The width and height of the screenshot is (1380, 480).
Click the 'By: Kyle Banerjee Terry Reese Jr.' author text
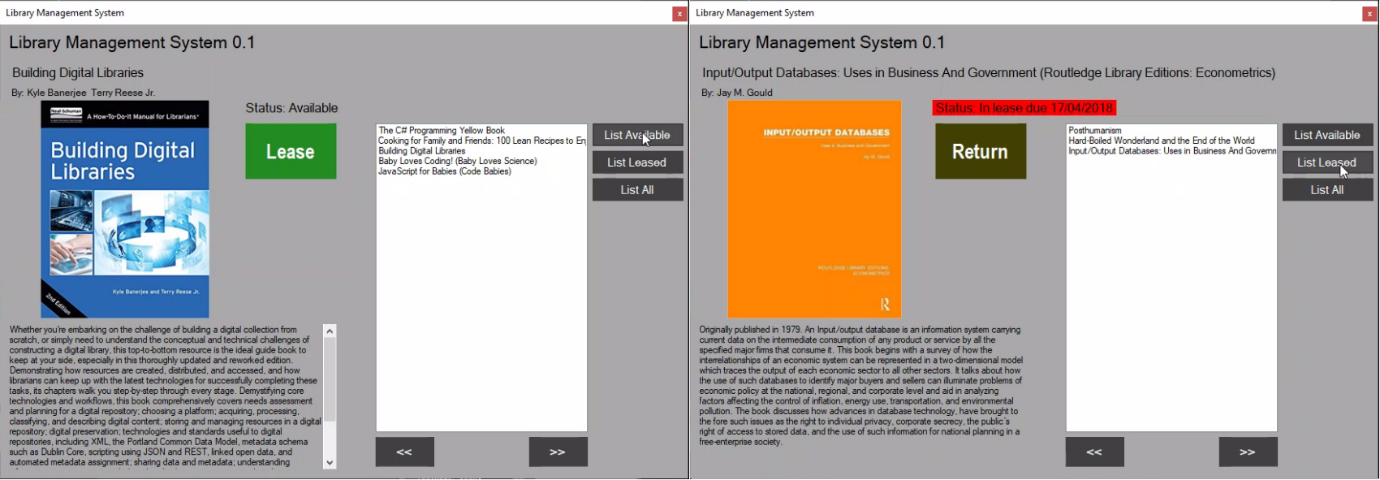click(83, 93)
